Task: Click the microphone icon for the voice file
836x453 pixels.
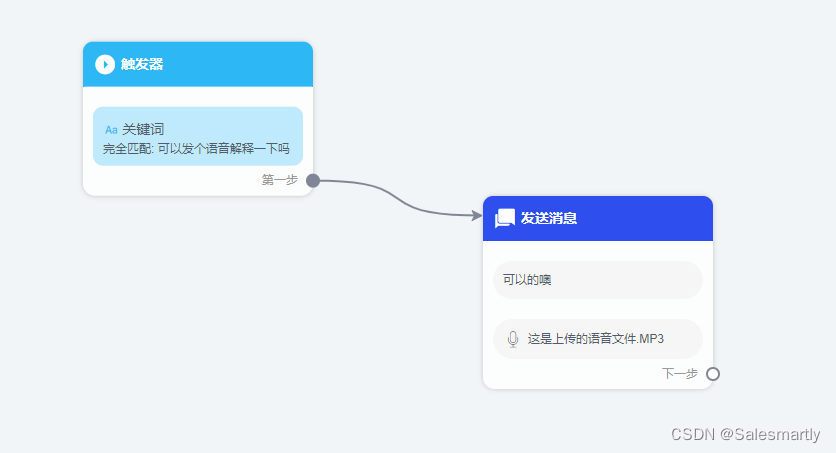Action: pyautogui.click(x=512, y=339)
